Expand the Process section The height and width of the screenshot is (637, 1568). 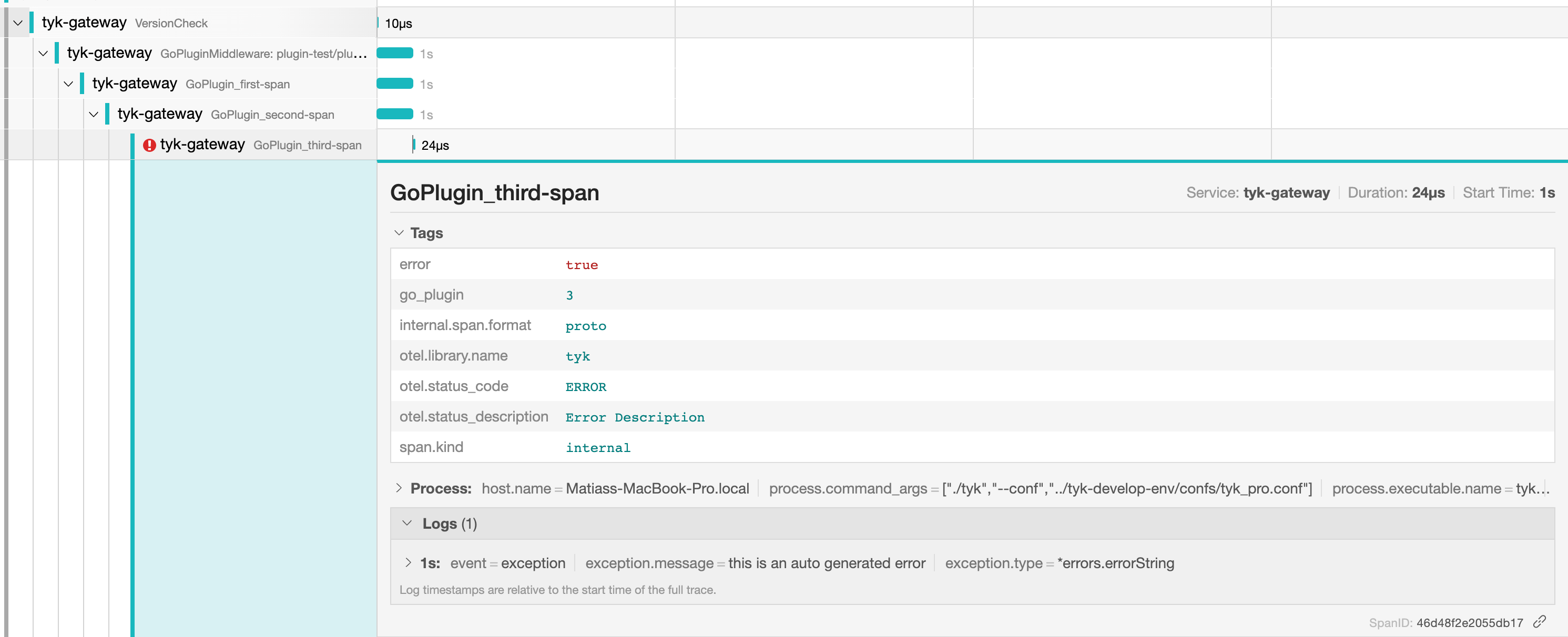coord(400,489)
